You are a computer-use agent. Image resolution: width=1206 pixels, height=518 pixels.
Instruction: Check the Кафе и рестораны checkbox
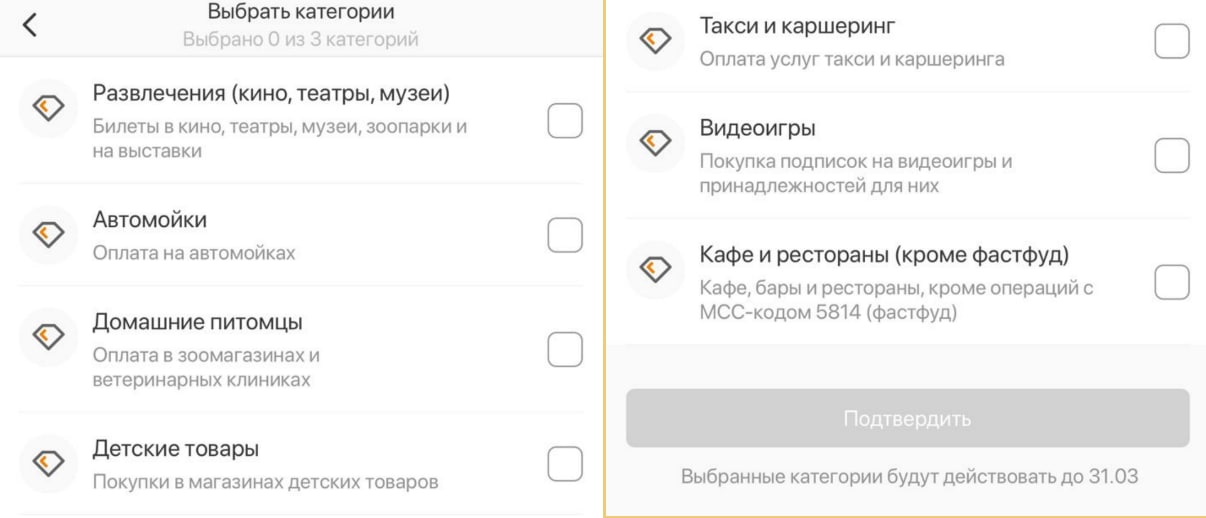click(1171, 282)
